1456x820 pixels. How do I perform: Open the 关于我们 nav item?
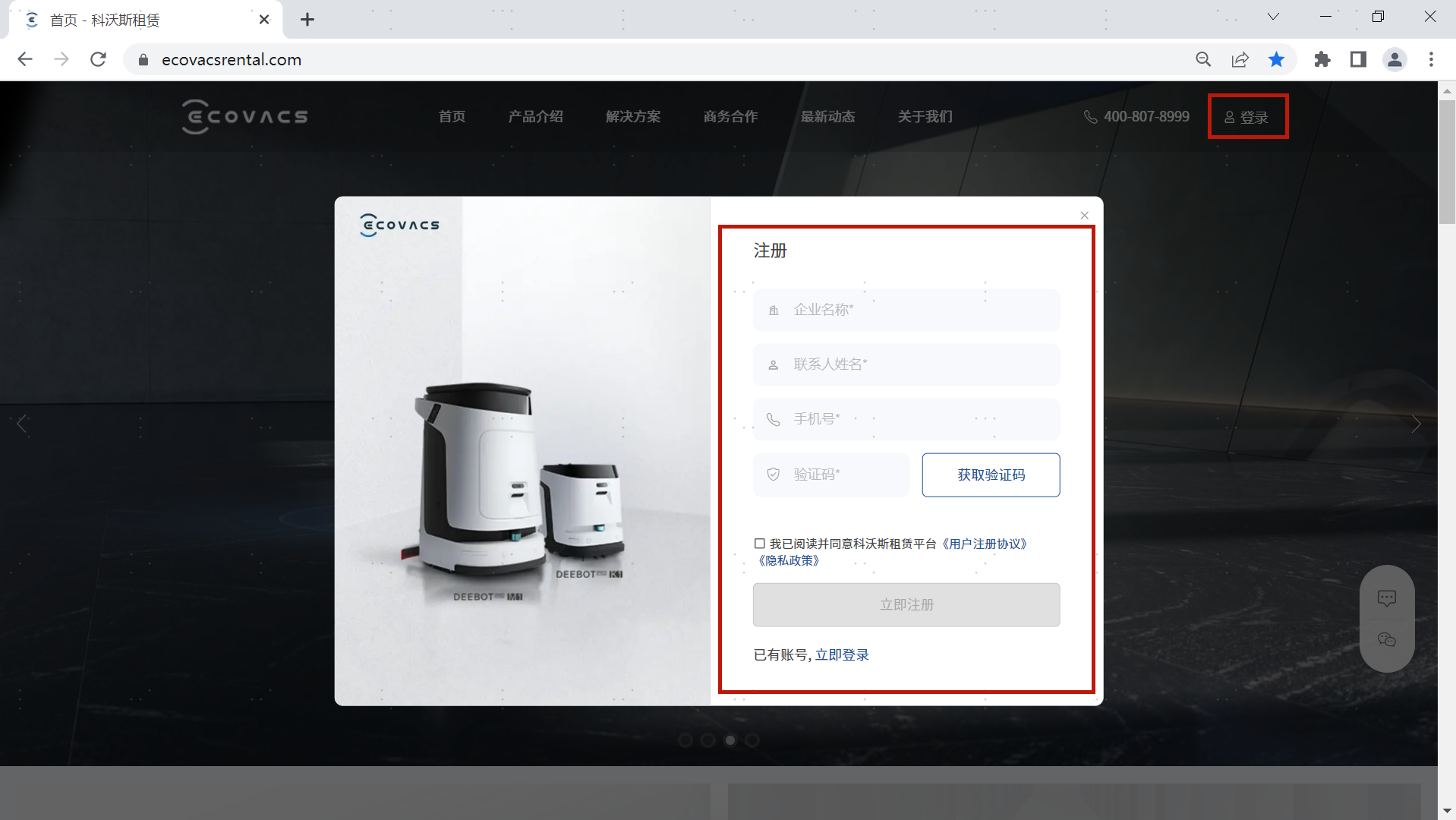(925, 117)
